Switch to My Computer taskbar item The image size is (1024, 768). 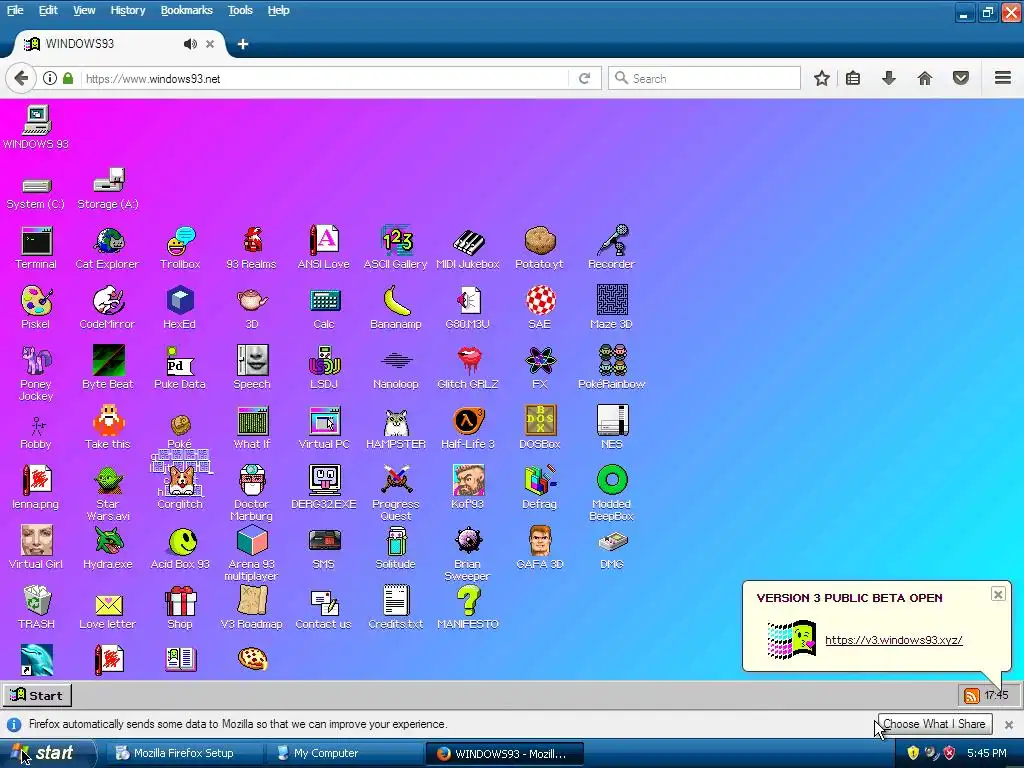(x=345, y=753)
